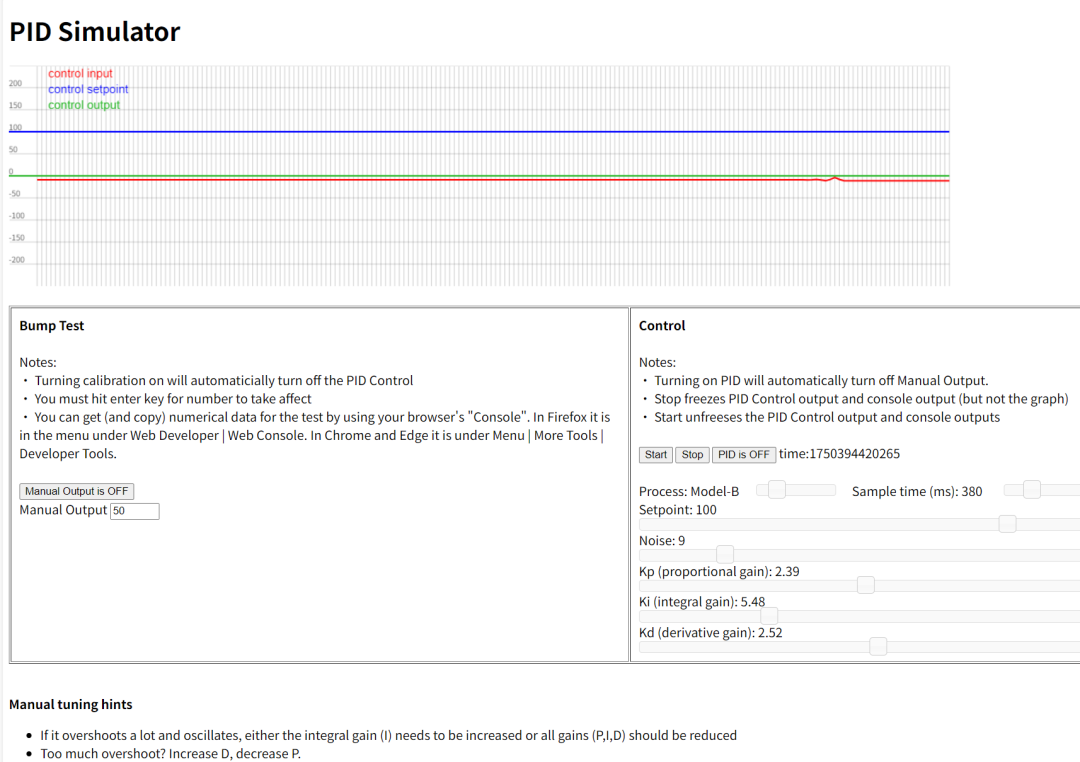Click the Sample time slider handle
The image size is (1080, 762).
click(1031, 490)
